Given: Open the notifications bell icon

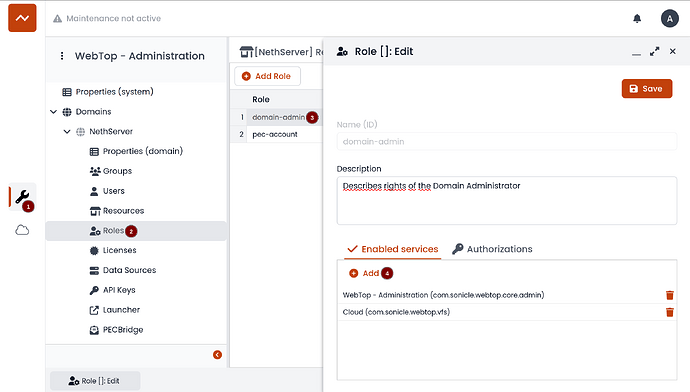Looking at the screenshot, I should pos(637,18).
